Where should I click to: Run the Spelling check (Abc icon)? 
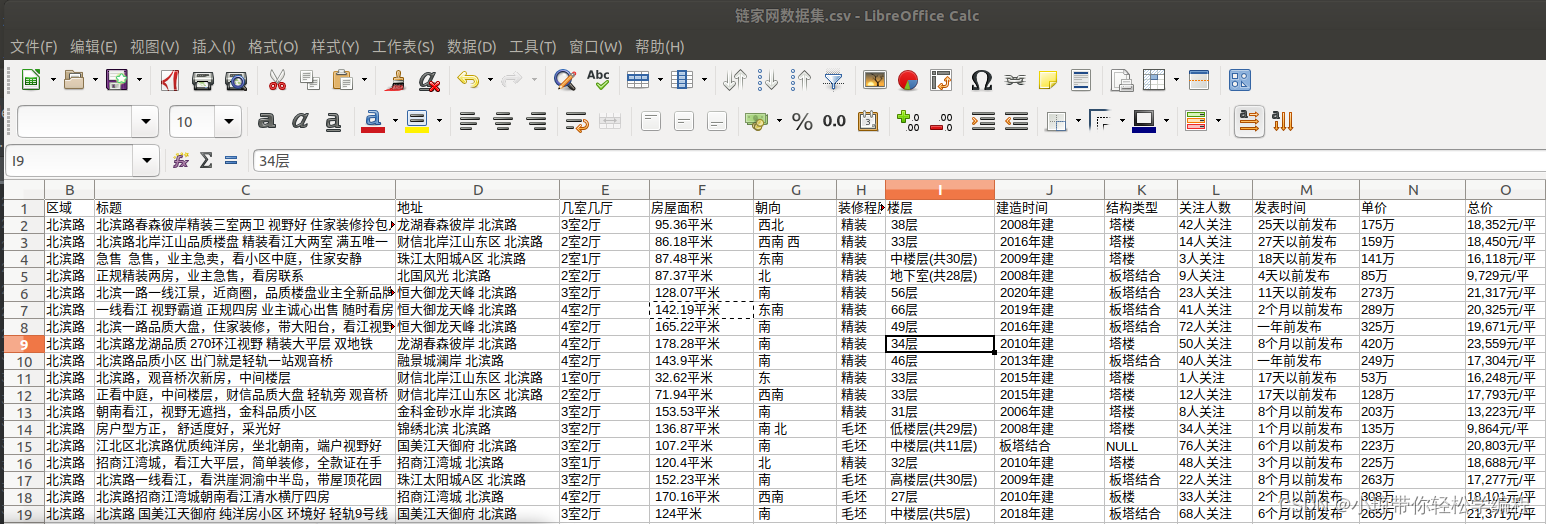coord(598,80)
